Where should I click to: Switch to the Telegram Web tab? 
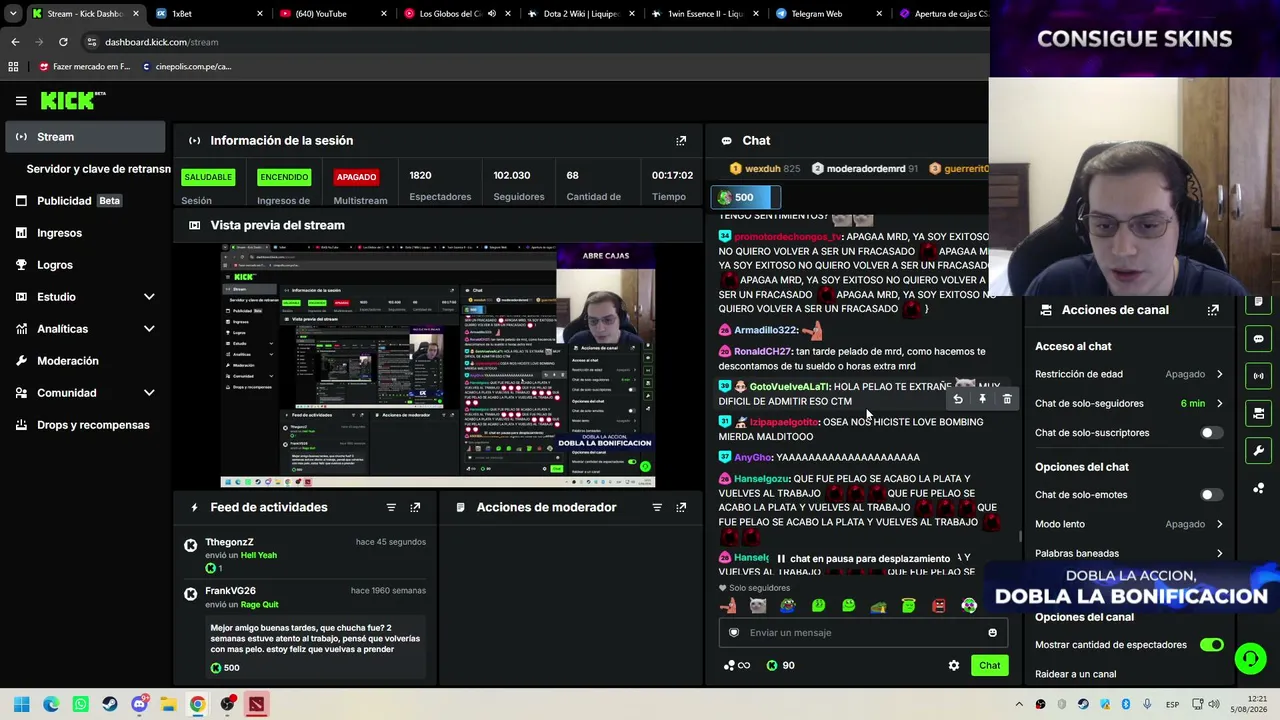[829, 14]
